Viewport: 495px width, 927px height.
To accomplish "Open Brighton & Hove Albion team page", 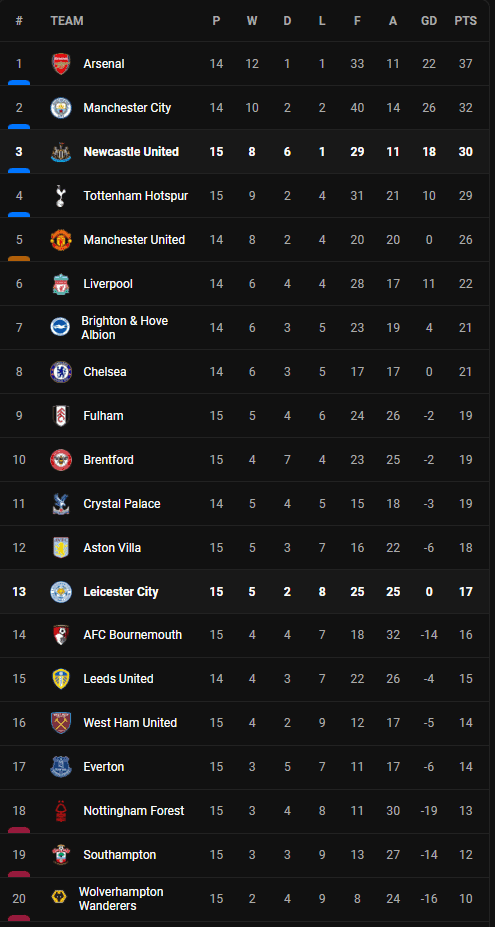I will click(x=125, y=328).
